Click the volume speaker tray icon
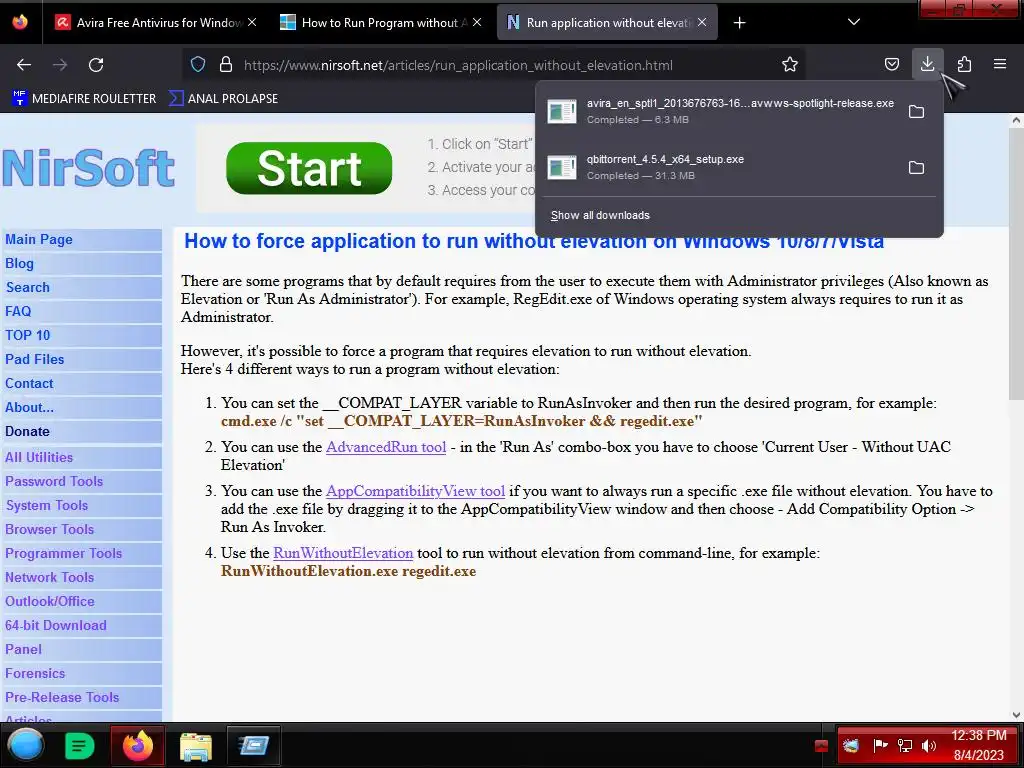This screenshot has width=1024, height=768. point(928,746)
